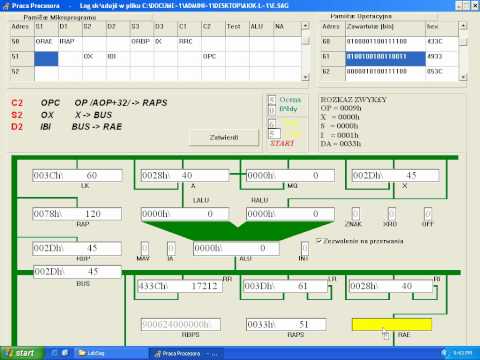Click the A register field showing 0028h
The height and width of the screenshot is (360, 480).
point(185,175)
